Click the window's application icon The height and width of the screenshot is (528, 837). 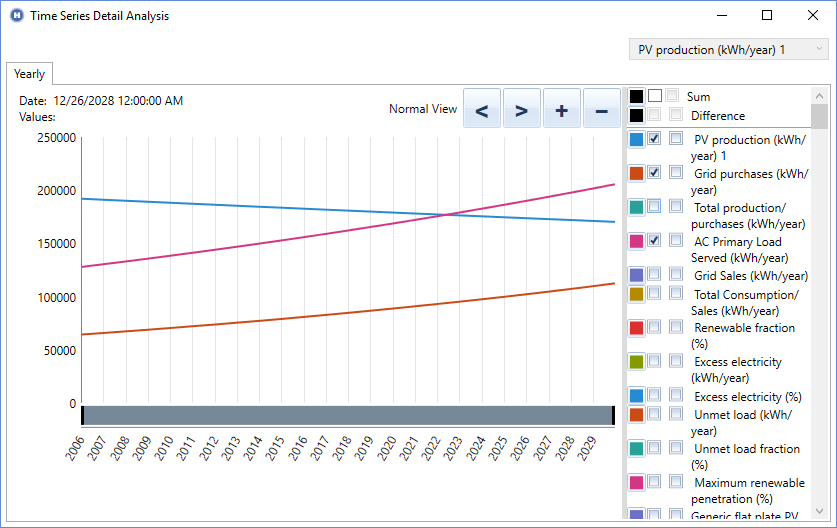coord(17,15)
